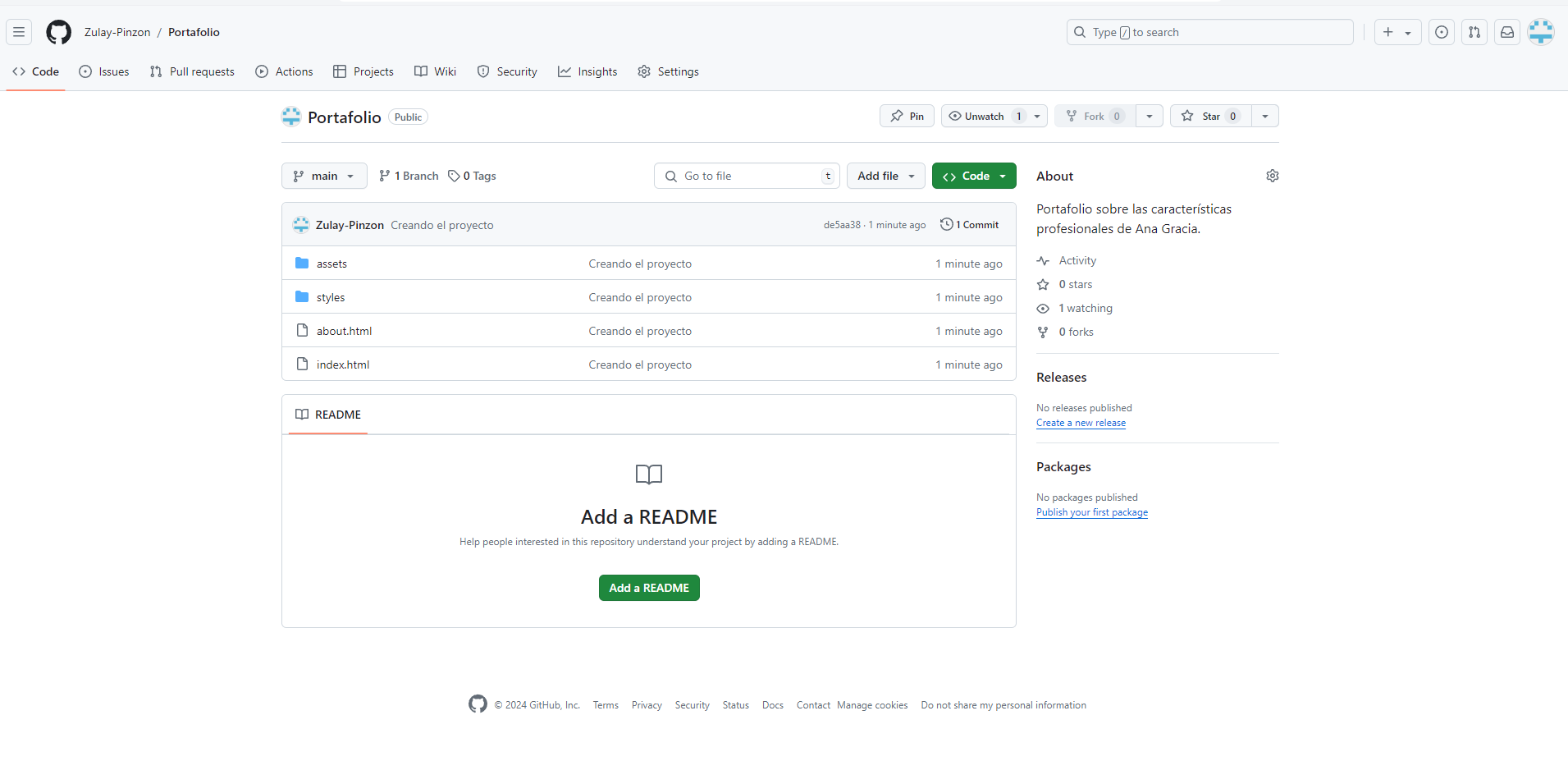Open the Insights tab
The height and width of the screenshot is (784, 1568).
[x=587, y=71]
